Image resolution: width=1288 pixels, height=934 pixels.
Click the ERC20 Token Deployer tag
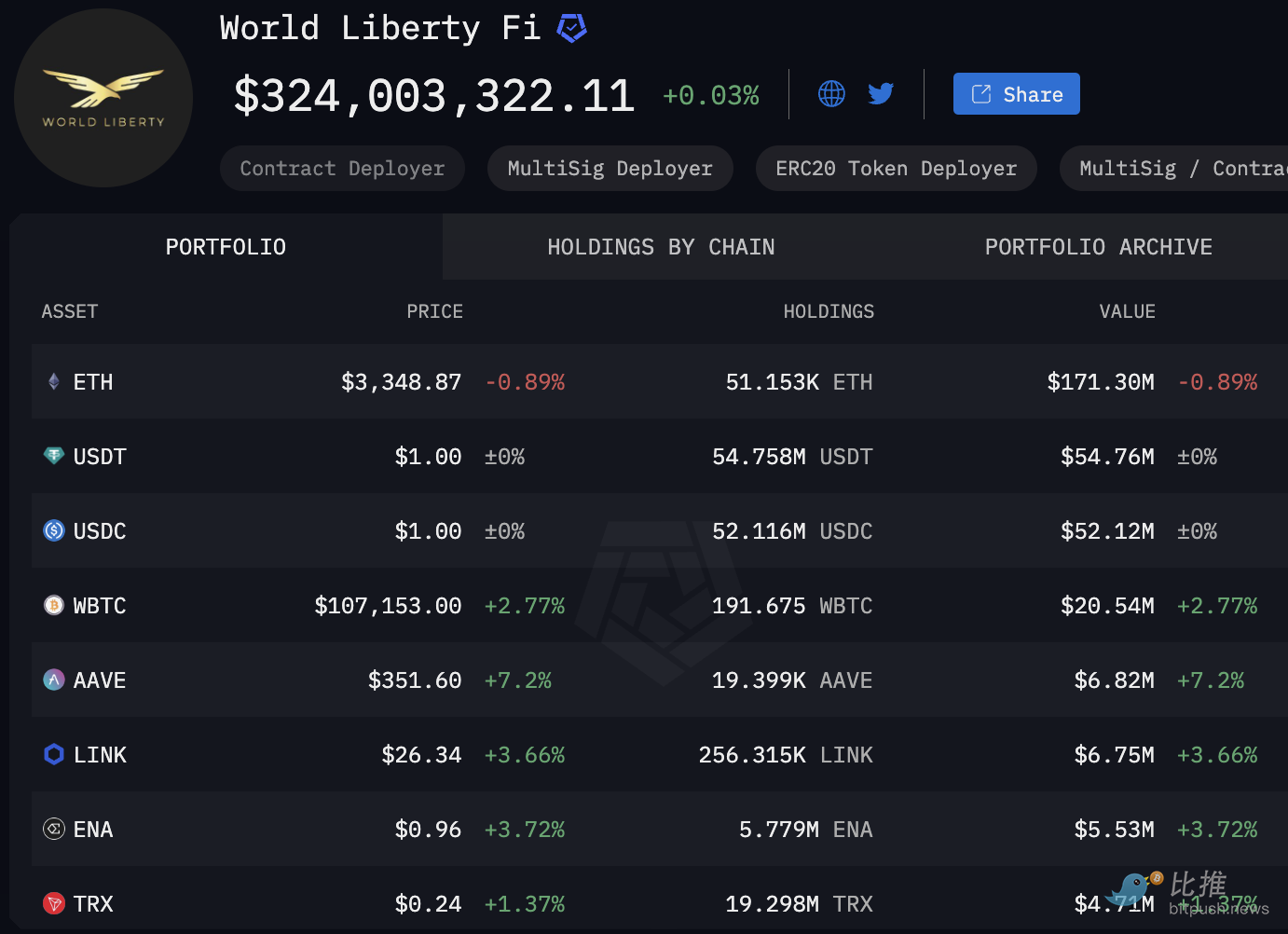click(896, 169)
